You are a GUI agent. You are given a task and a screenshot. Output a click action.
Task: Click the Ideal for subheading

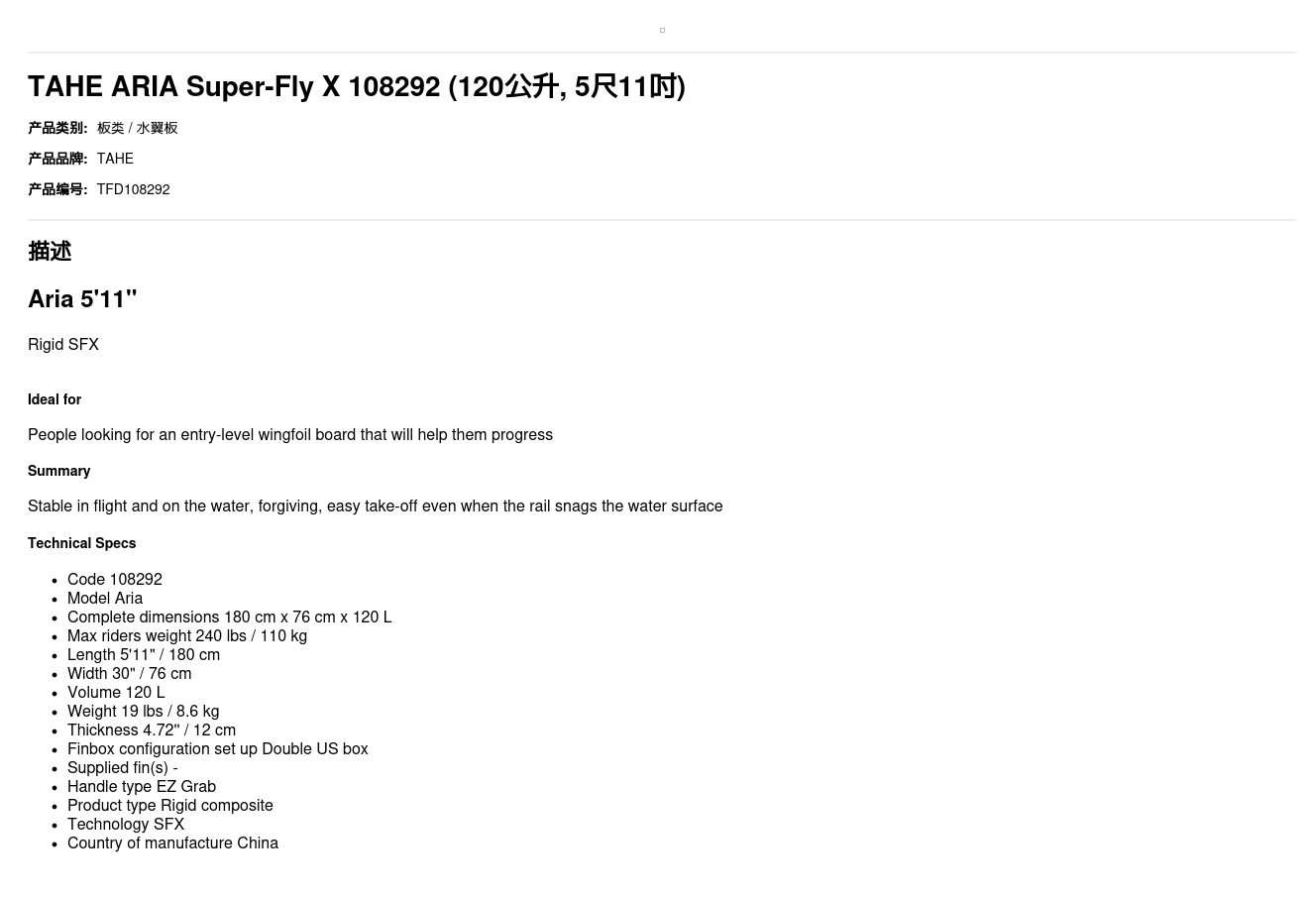click(x=55, y=399)
